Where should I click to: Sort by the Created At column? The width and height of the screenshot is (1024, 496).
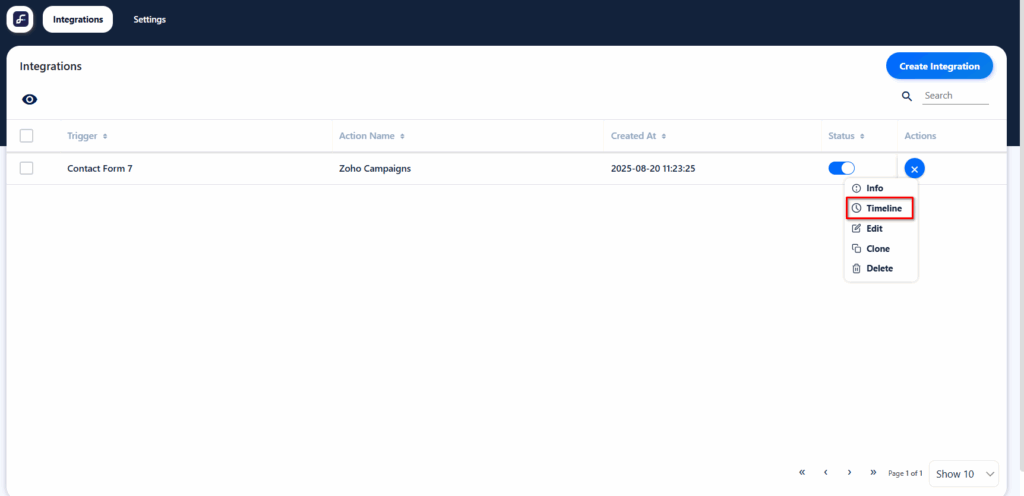[638, 136]
